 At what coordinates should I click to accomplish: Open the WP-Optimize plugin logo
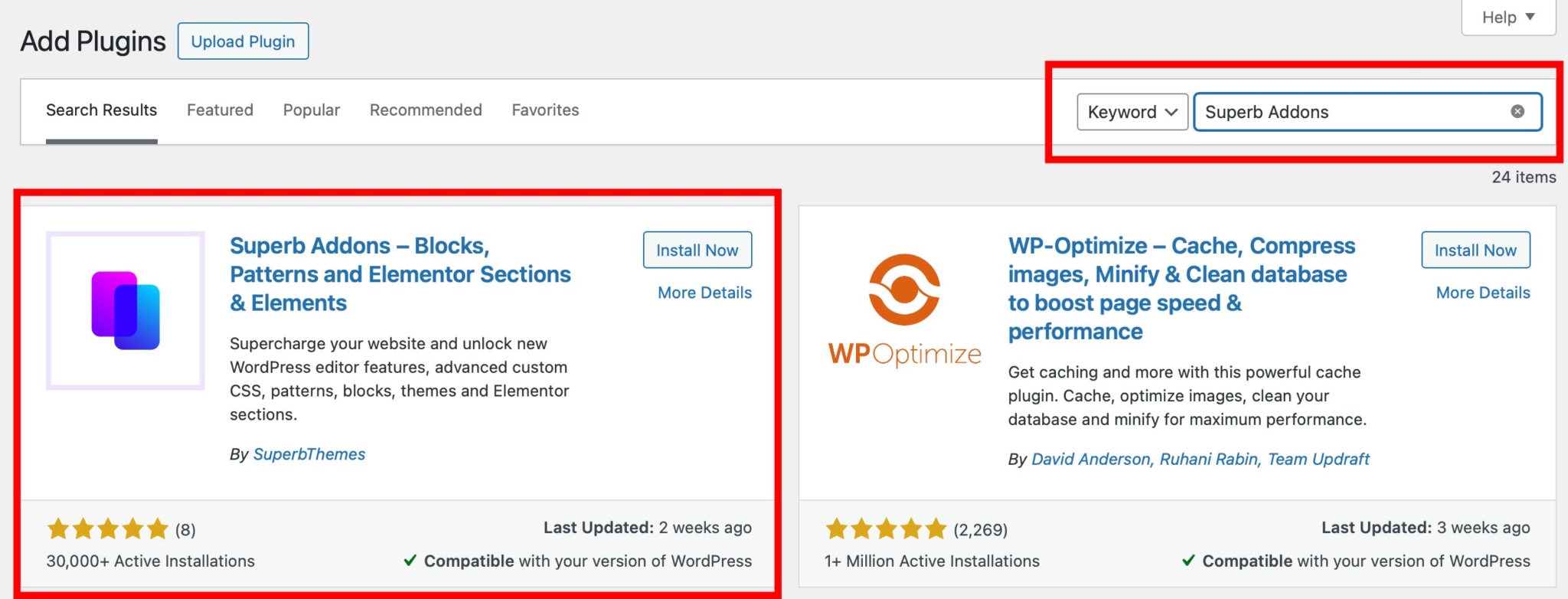(x=904, y=311)
